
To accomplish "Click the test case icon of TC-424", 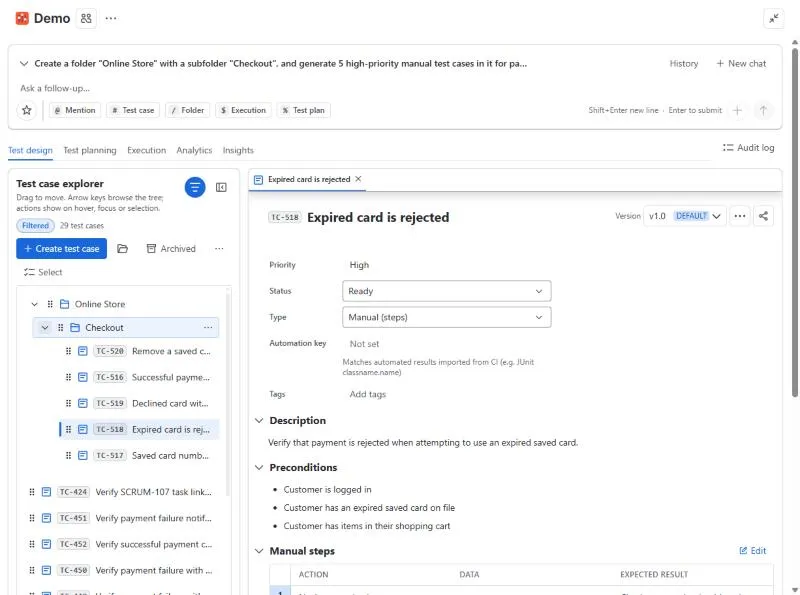I will (x=46, y=492).
